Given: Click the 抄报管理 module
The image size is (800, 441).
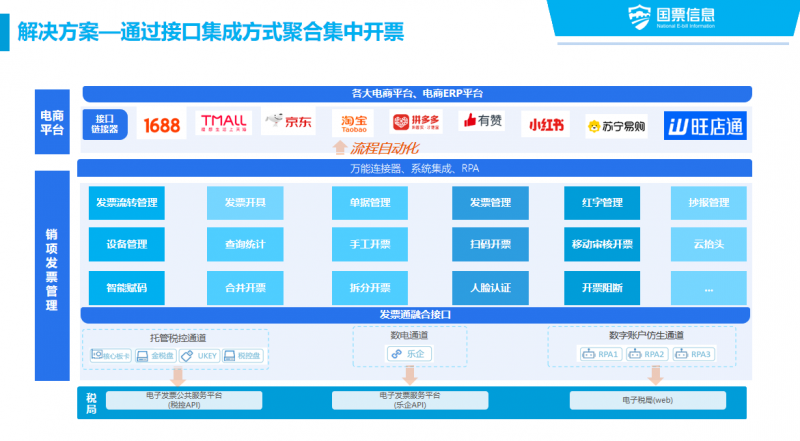Looking at the screenshot, I should [x=709, y=203].
